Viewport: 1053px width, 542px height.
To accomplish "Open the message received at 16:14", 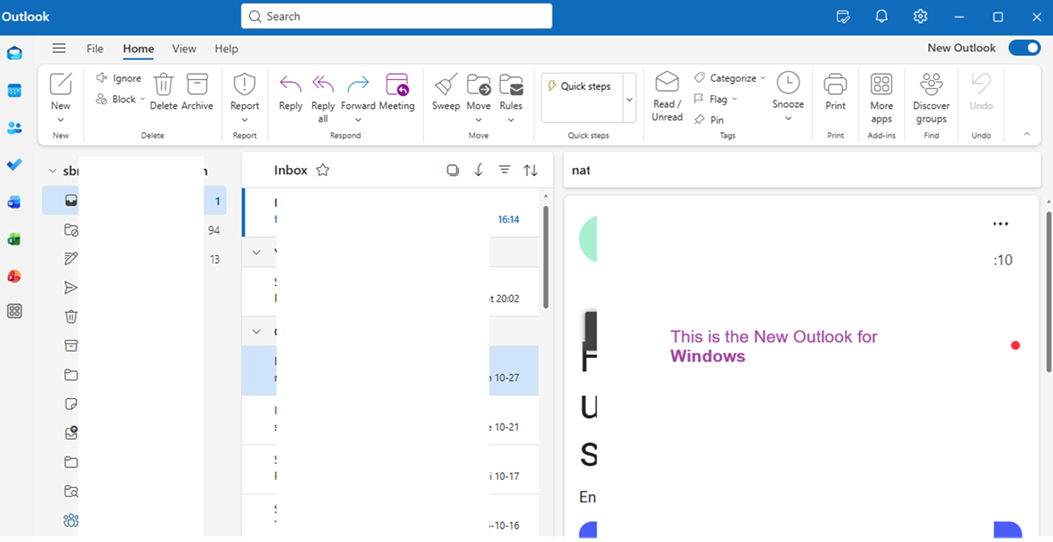I will (x=391, y=212).
